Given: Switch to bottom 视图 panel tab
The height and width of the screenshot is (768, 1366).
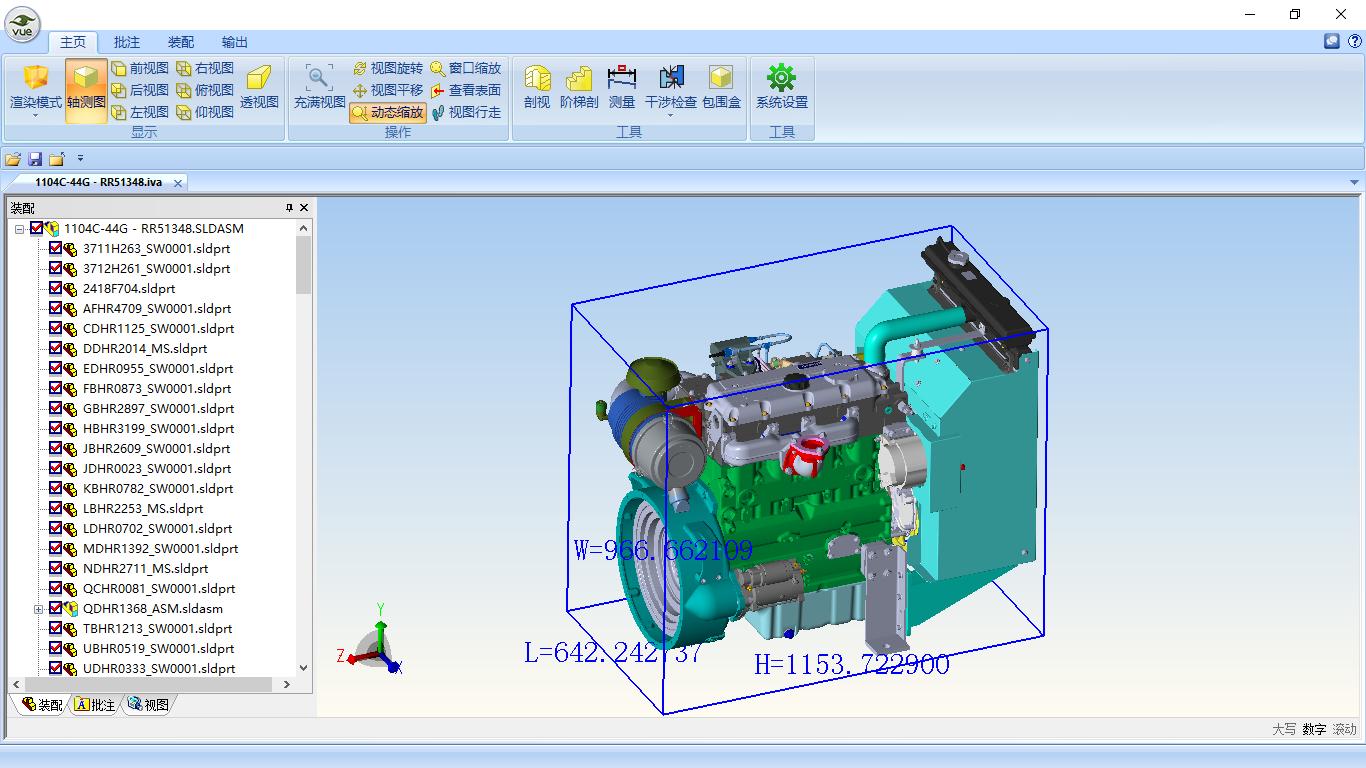Looking at the screenshot, I should [149, 705].
